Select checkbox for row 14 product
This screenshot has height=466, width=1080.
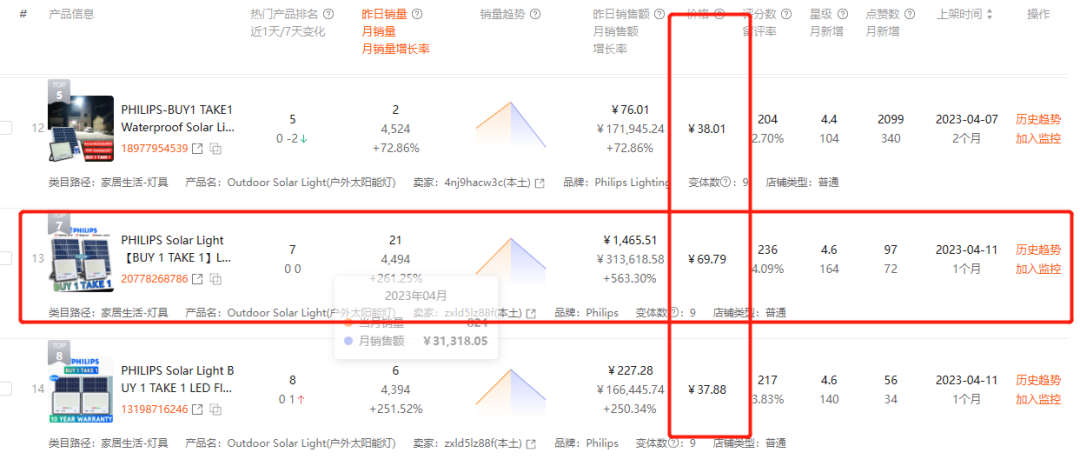coord(5,389)
